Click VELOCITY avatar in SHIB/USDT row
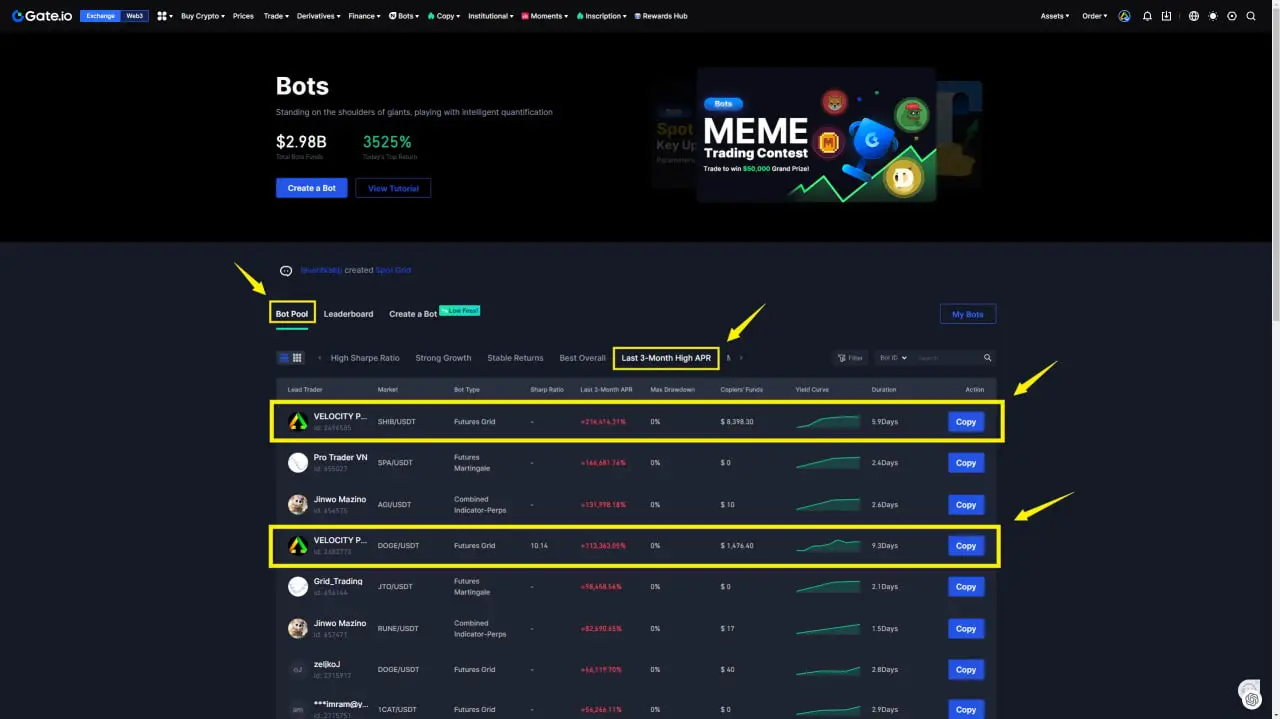This screenshot has height=719, width=1280. point(298,421)
